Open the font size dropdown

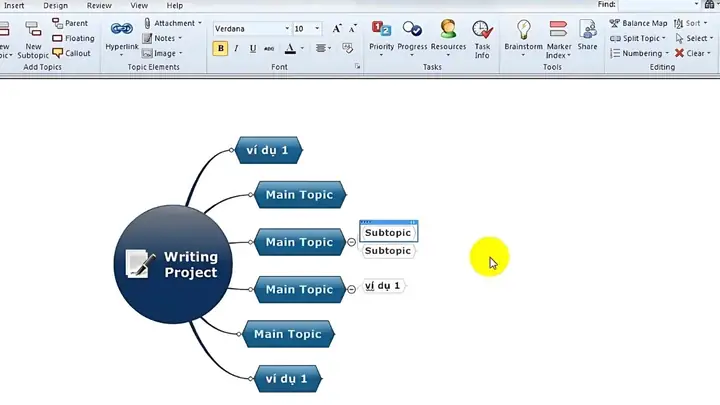tap(317, 28)
